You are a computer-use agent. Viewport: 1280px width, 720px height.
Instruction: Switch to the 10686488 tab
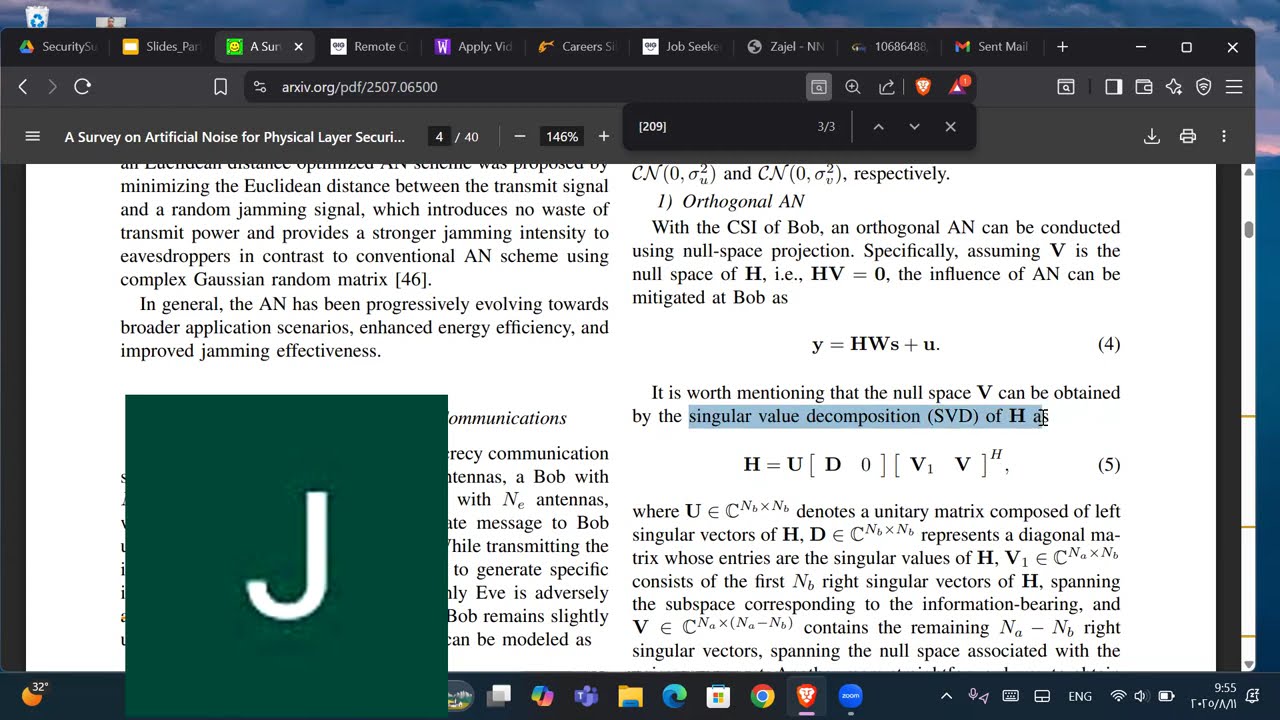(890, 47)
